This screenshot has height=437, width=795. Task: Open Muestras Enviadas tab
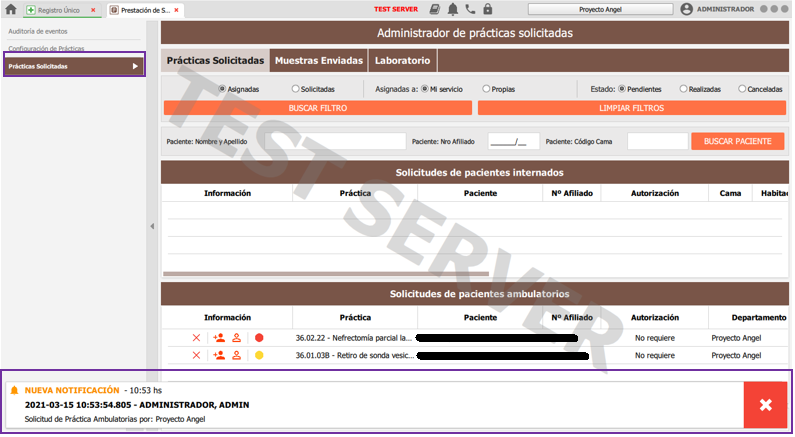coord(319,60)
